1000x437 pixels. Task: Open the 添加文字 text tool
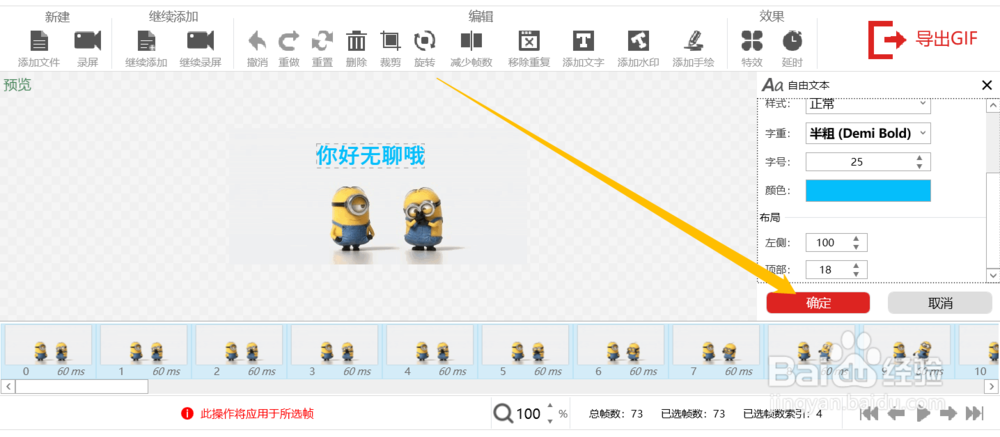tap(583, 41)
